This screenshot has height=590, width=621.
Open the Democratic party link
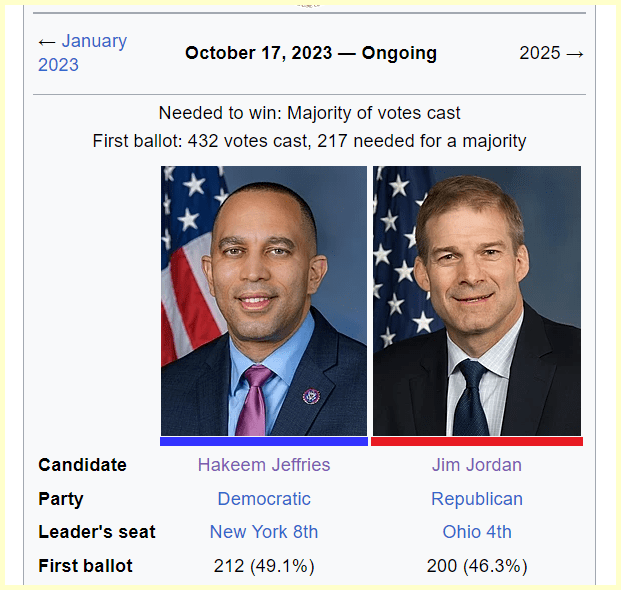(264, 499)
